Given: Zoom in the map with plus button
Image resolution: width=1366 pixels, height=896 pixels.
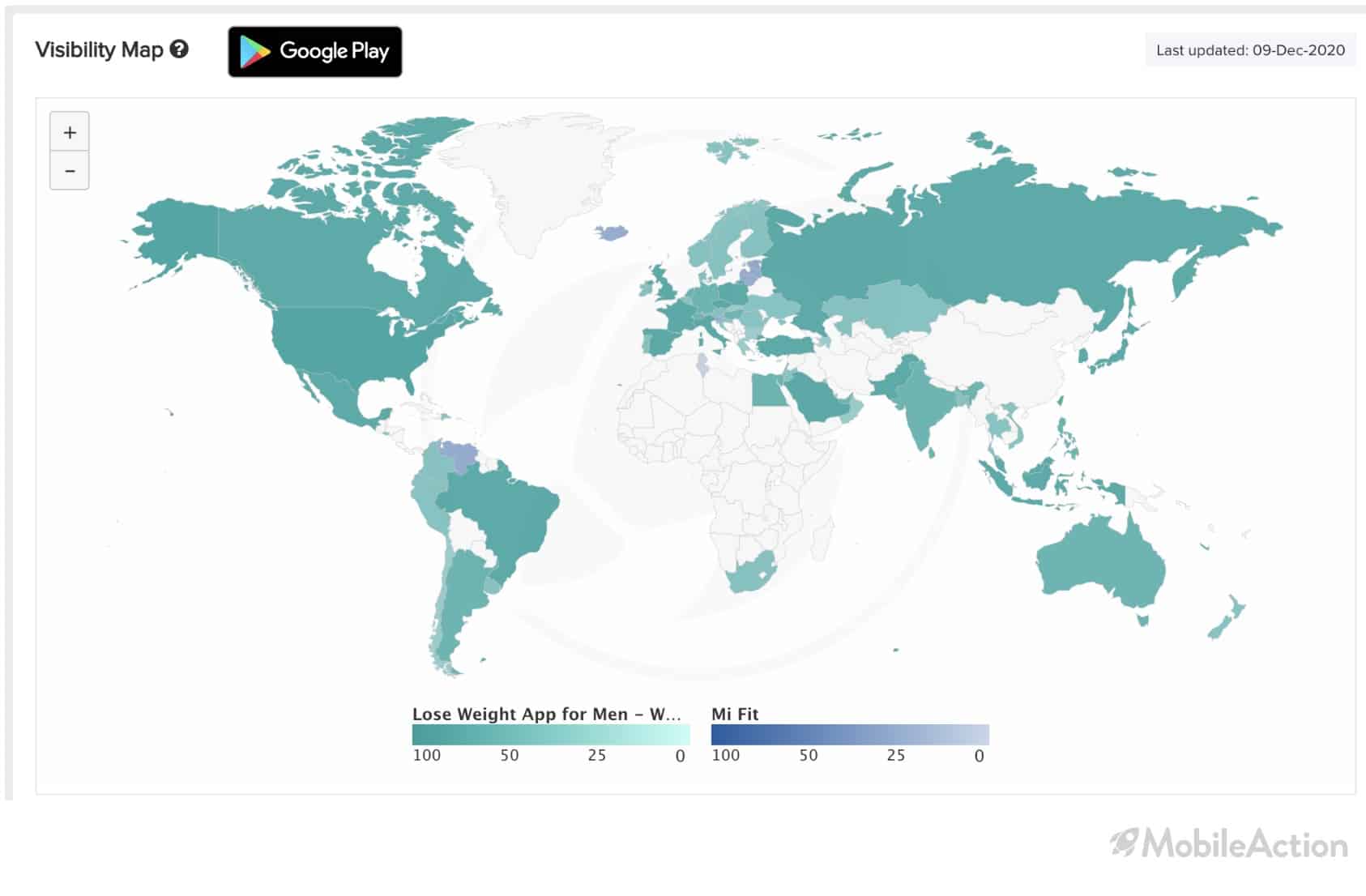Looking at the screenshot, I should point(70,132).
